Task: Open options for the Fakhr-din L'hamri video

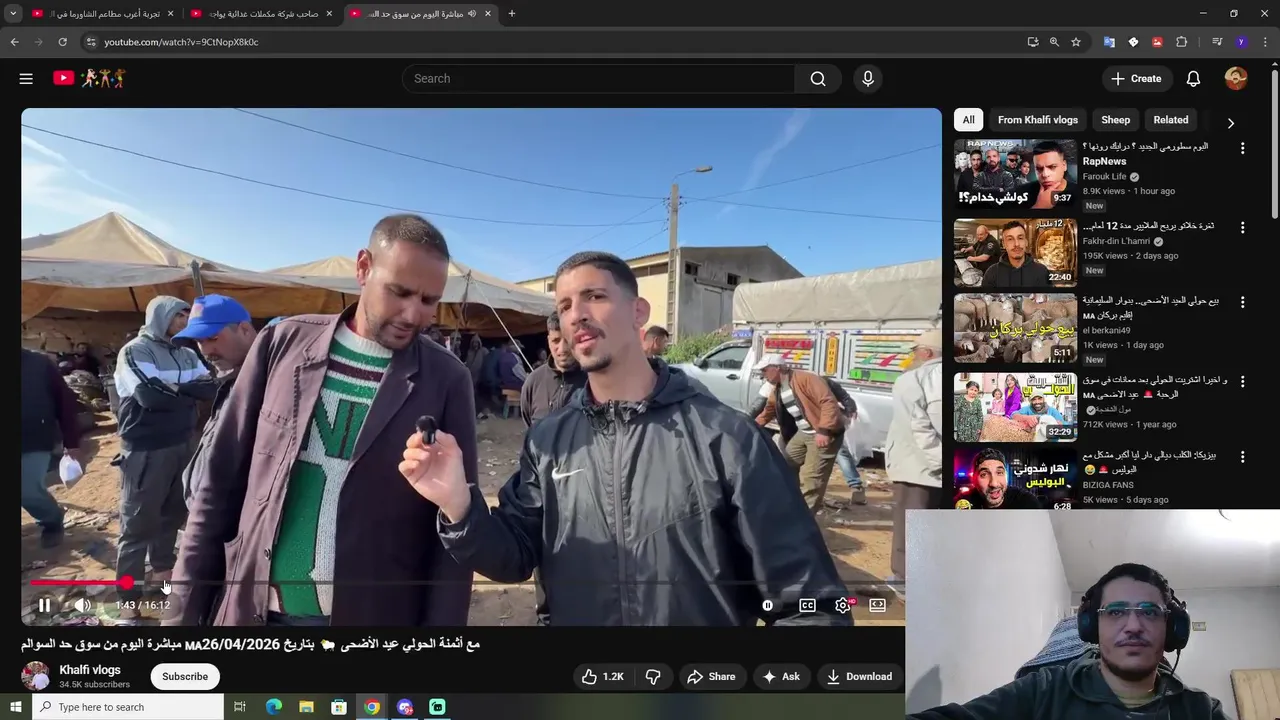Action: click(1242, 227)
